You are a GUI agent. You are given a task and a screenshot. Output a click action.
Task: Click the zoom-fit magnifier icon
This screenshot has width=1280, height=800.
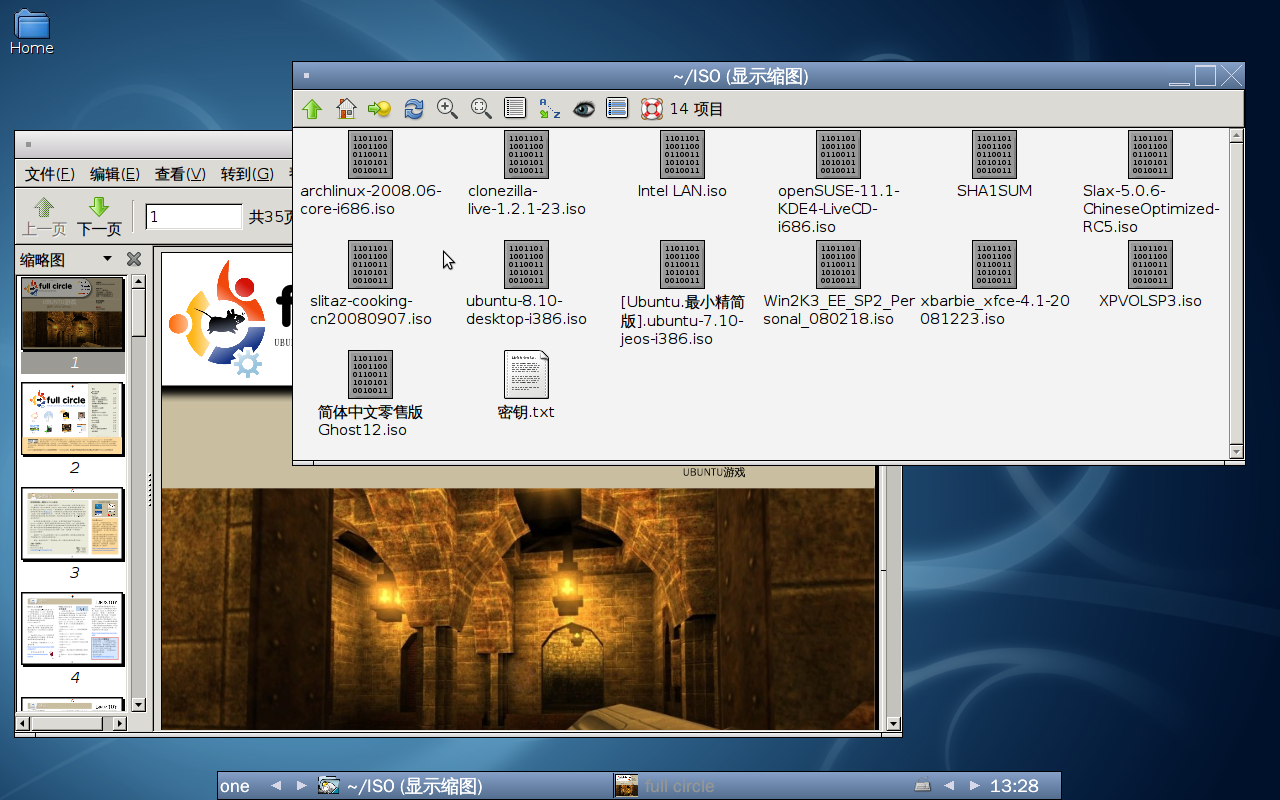(481, 109)
